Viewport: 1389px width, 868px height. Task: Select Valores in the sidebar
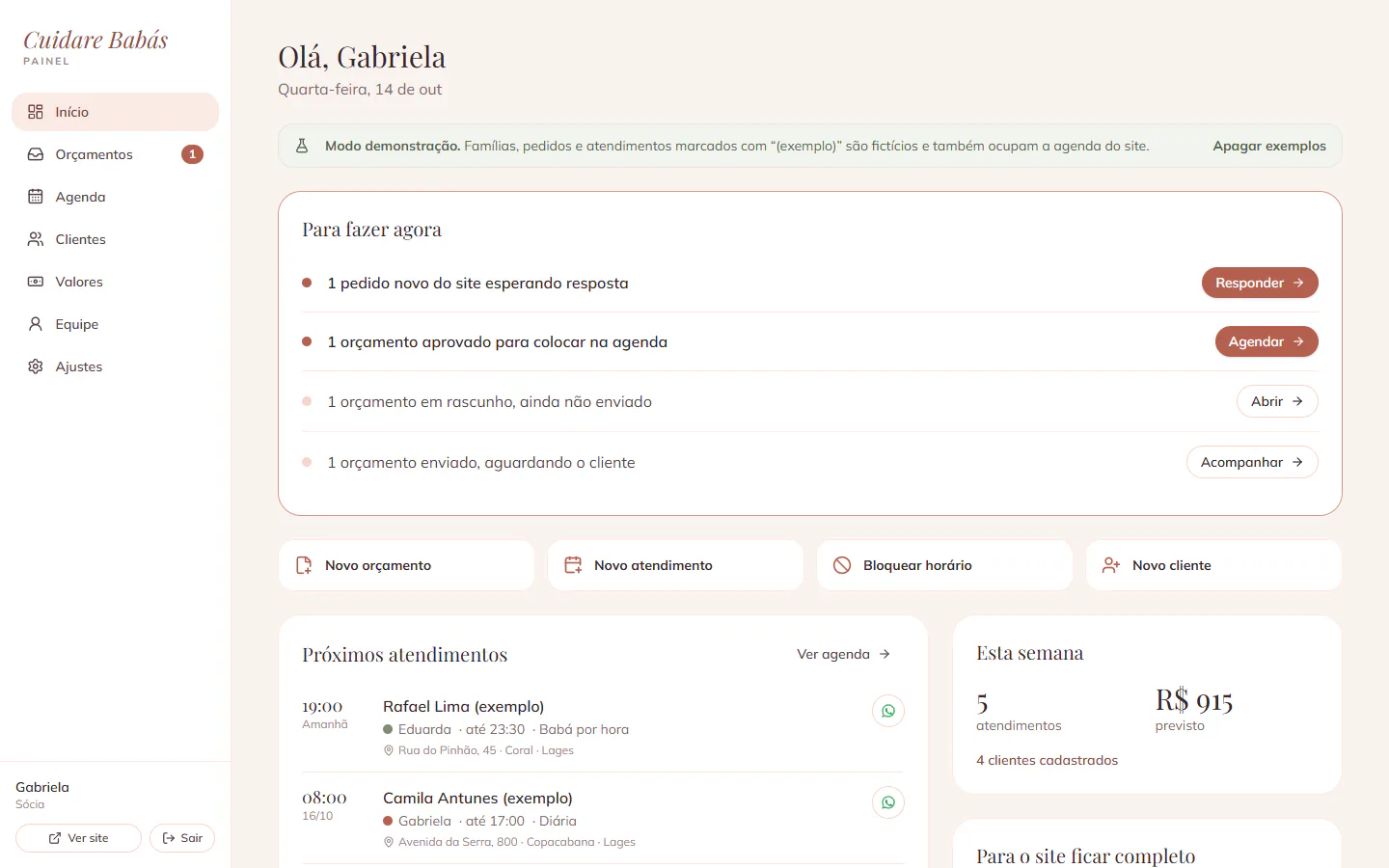pyautogui.click(x=116, y=282)
